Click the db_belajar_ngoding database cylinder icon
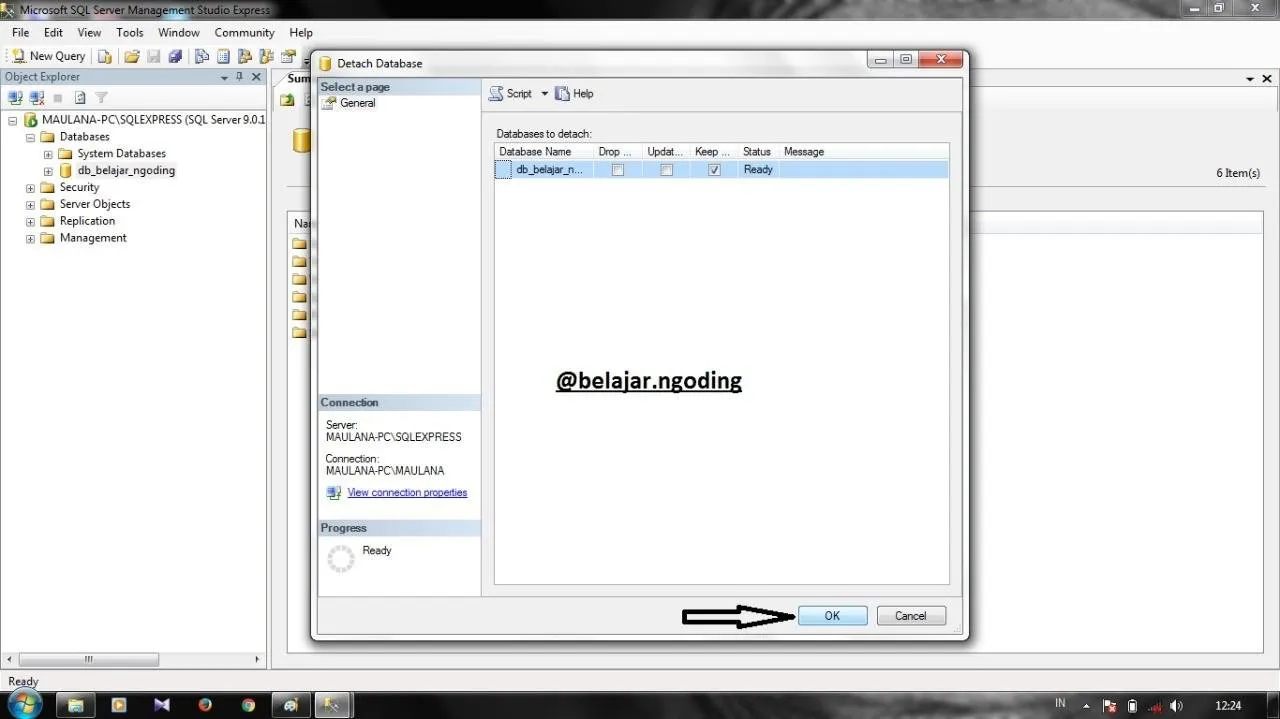This screenshot has height=719, width=1280. tap(67, 170)
